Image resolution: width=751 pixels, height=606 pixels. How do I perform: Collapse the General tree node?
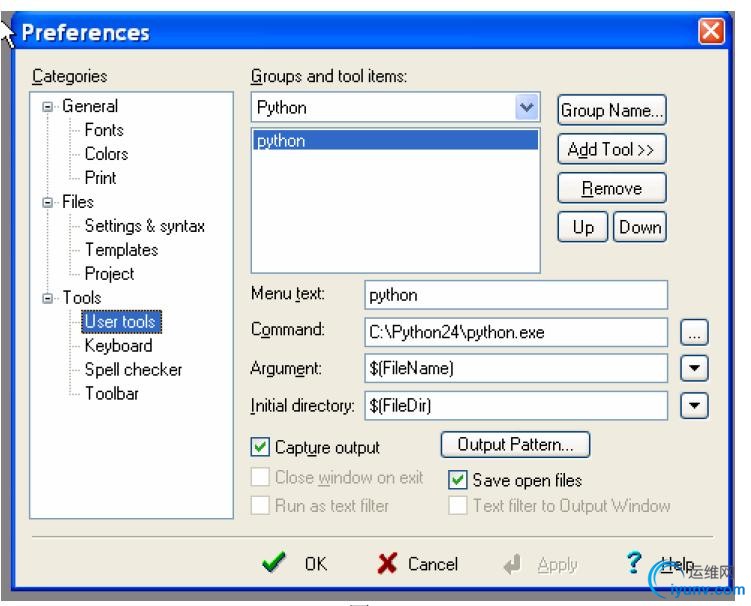coord(47,106)
